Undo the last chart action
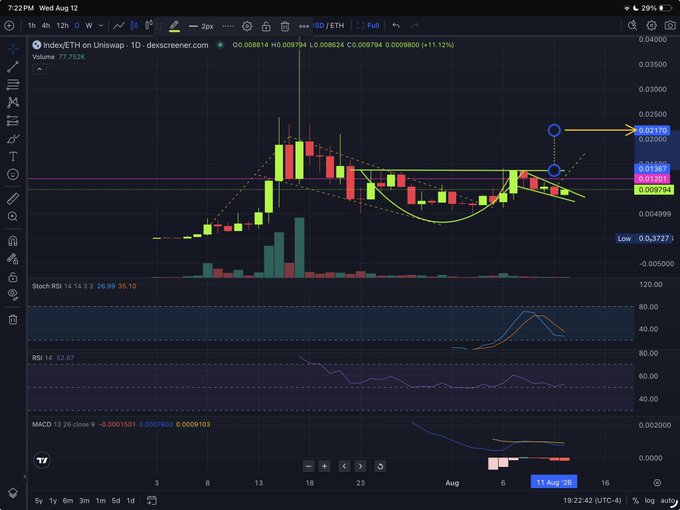Screen dimensions: 680x510 pos(396,26)
